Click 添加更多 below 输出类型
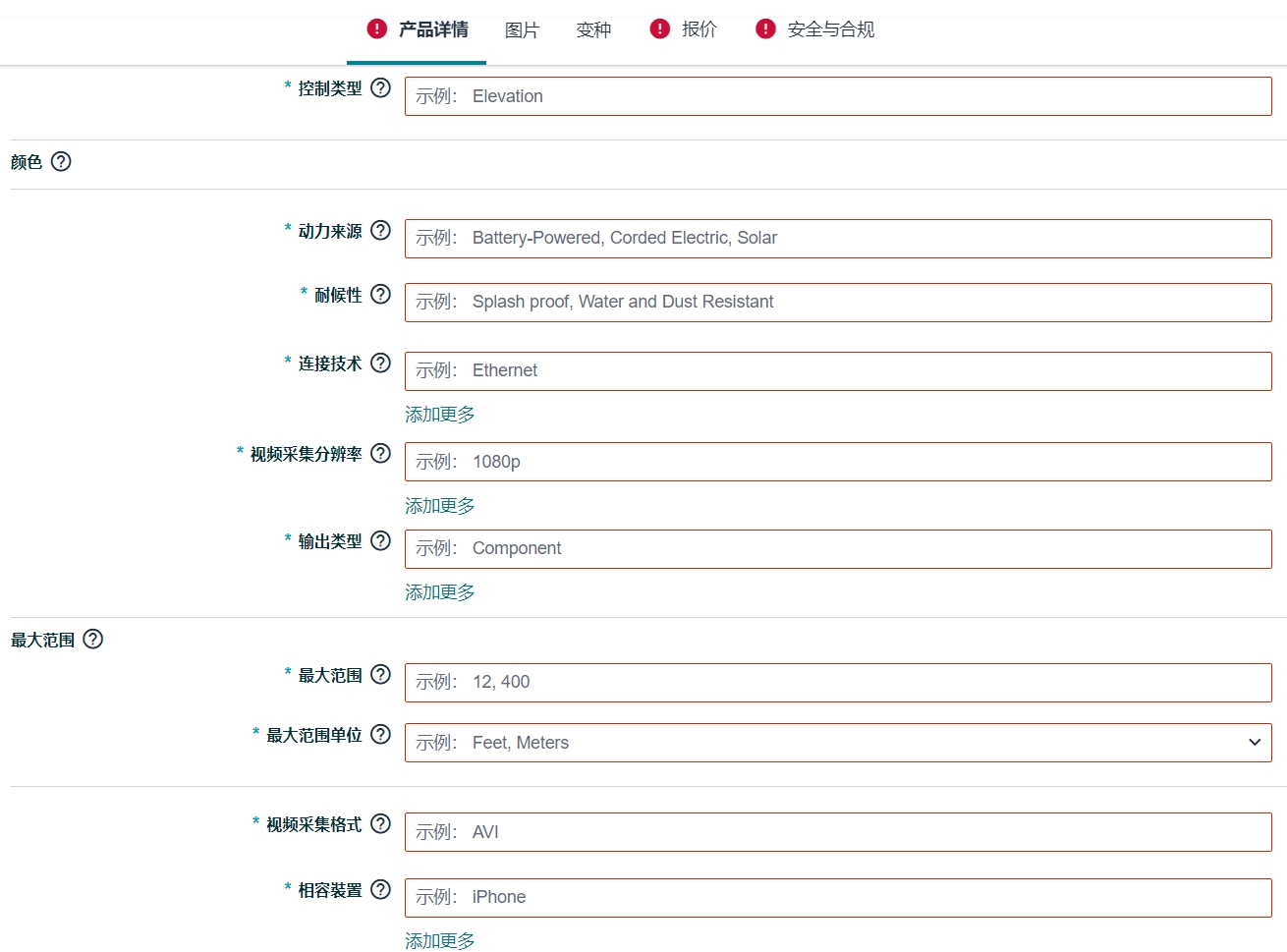The height and width of the screenshot is (952, 1287). tap(440, 592)
